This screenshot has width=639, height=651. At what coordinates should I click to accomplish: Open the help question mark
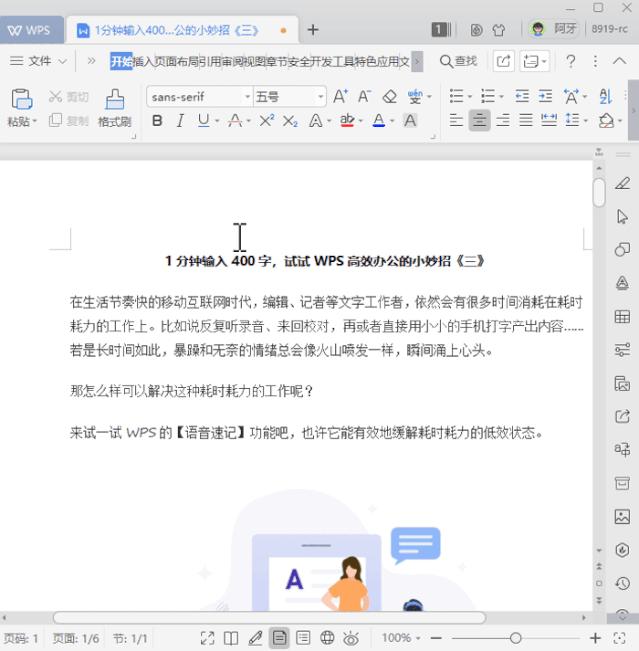click(571, 61)
